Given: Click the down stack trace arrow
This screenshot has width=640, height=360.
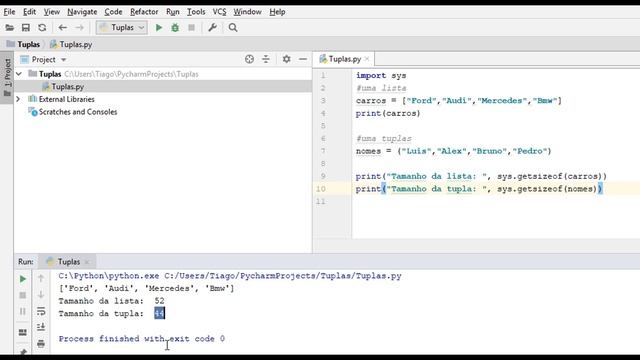Looking at the screenshot, I should click(x=41, y=295).
